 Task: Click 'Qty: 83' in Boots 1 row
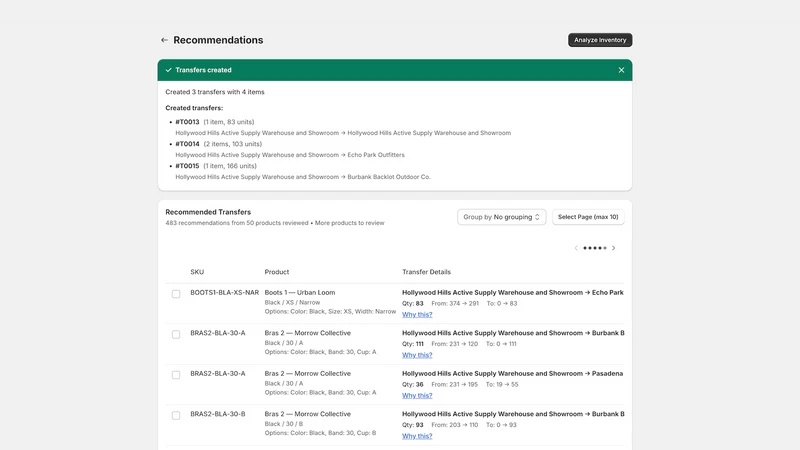(413, 303)
